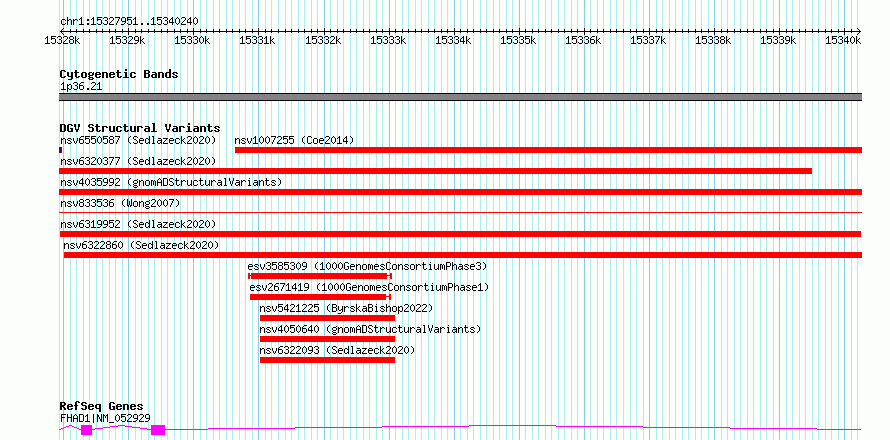890x440 pixels.
Task: Open the nsv6319952 (Sedlazeck2020) label
Action: coord(138,224)
